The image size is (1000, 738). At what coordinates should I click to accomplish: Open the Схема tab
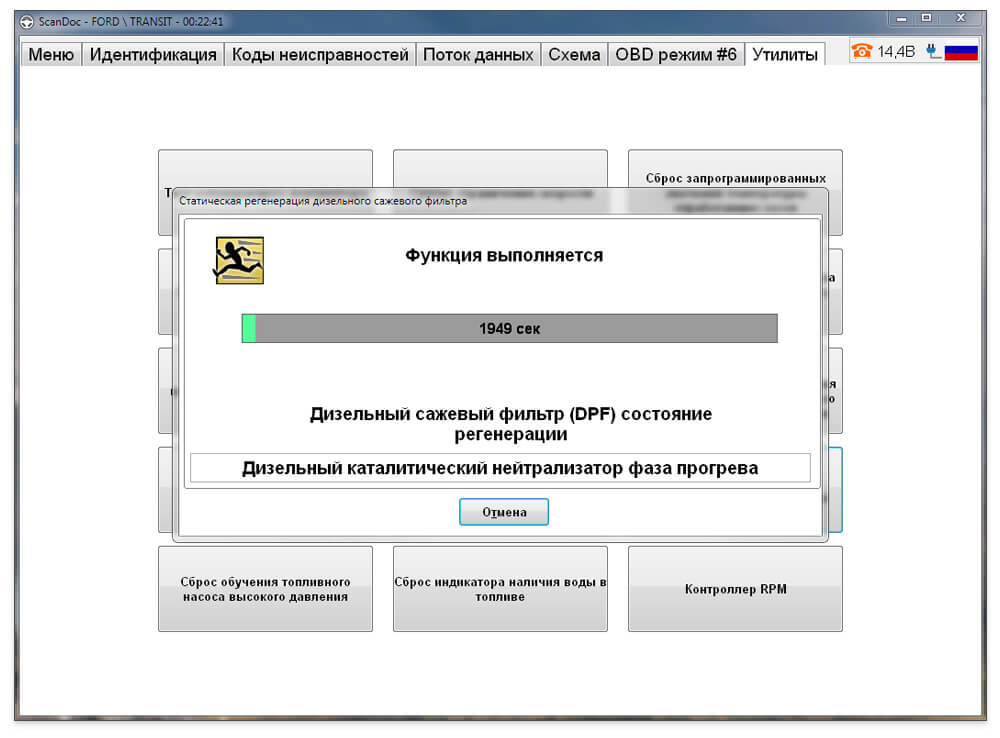574,55
